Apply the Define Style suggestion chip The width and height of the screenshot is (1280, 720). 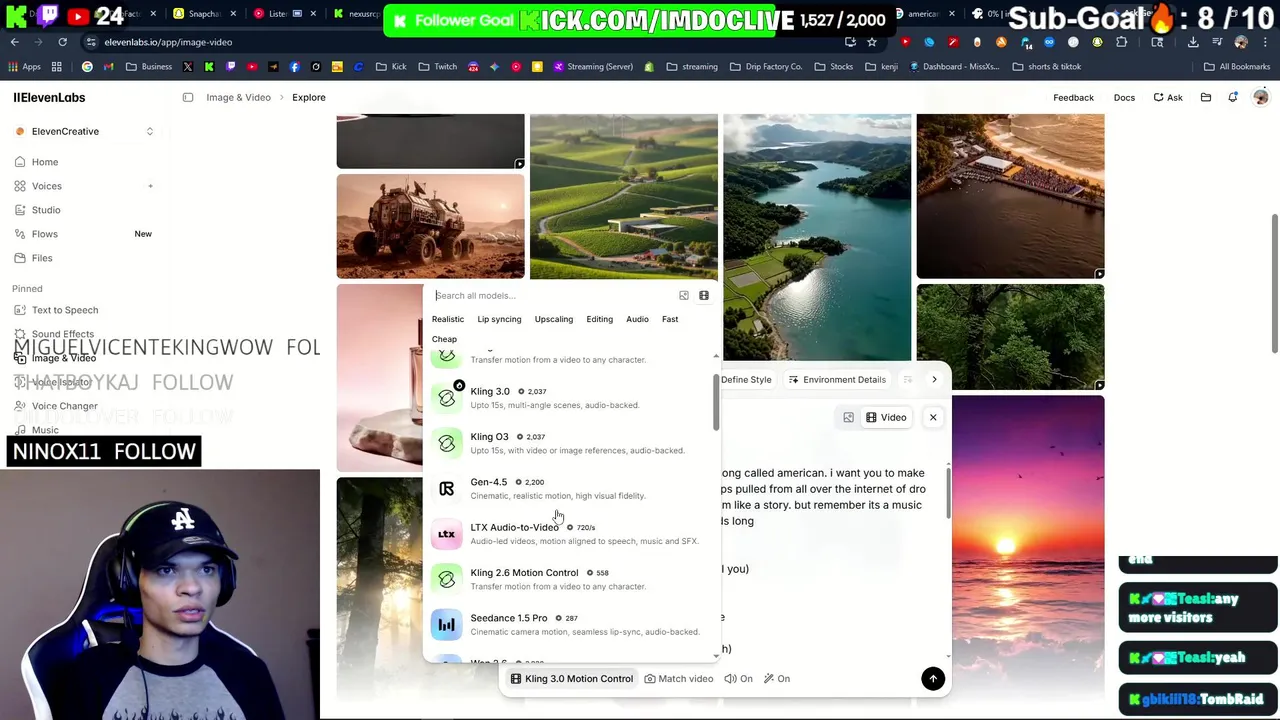(x=746, y=379)
